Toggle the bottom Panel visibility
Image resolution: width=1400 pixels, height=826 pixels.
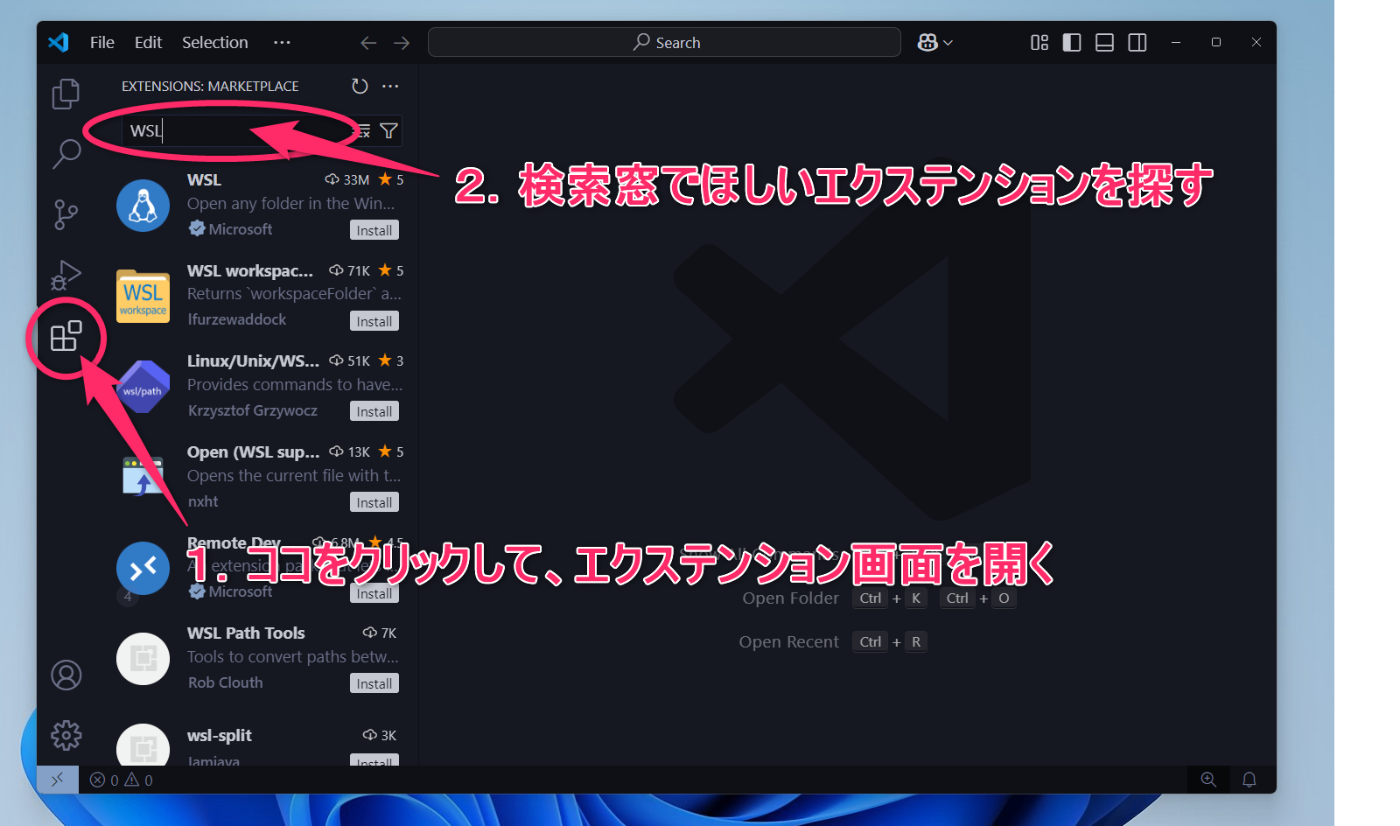click(1104, 42)
